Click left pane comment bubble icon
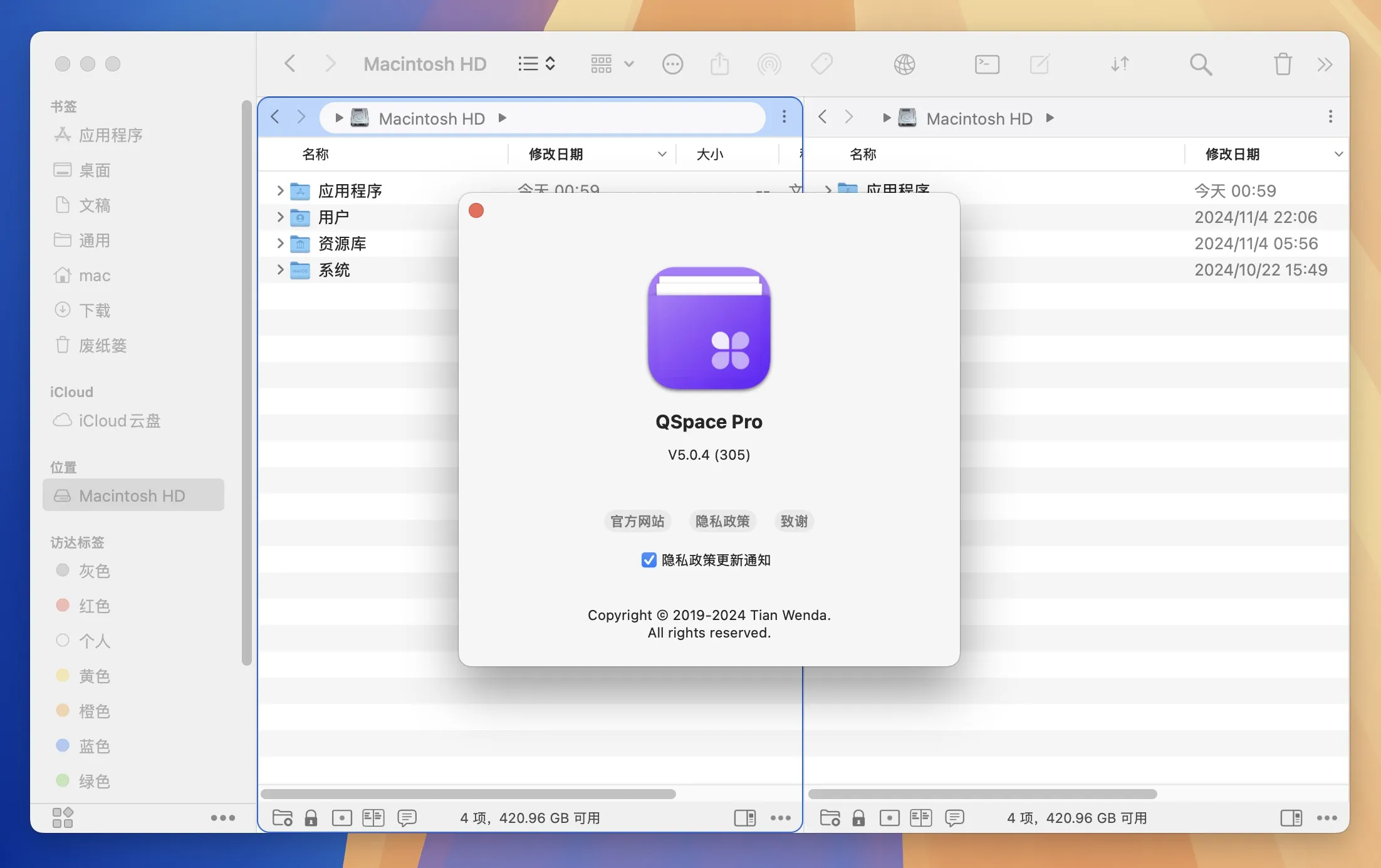 pos(407,818)
